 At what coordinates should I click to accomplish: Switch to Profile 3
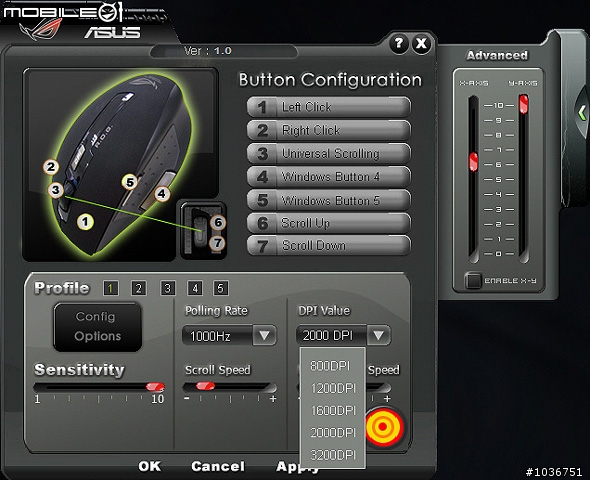(167, 289)
